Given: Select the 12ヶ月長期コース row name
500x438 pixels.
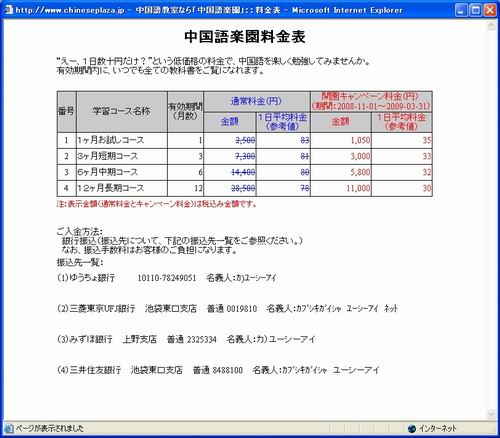Looking at the screenshot, I should click(x=111, y=188).
